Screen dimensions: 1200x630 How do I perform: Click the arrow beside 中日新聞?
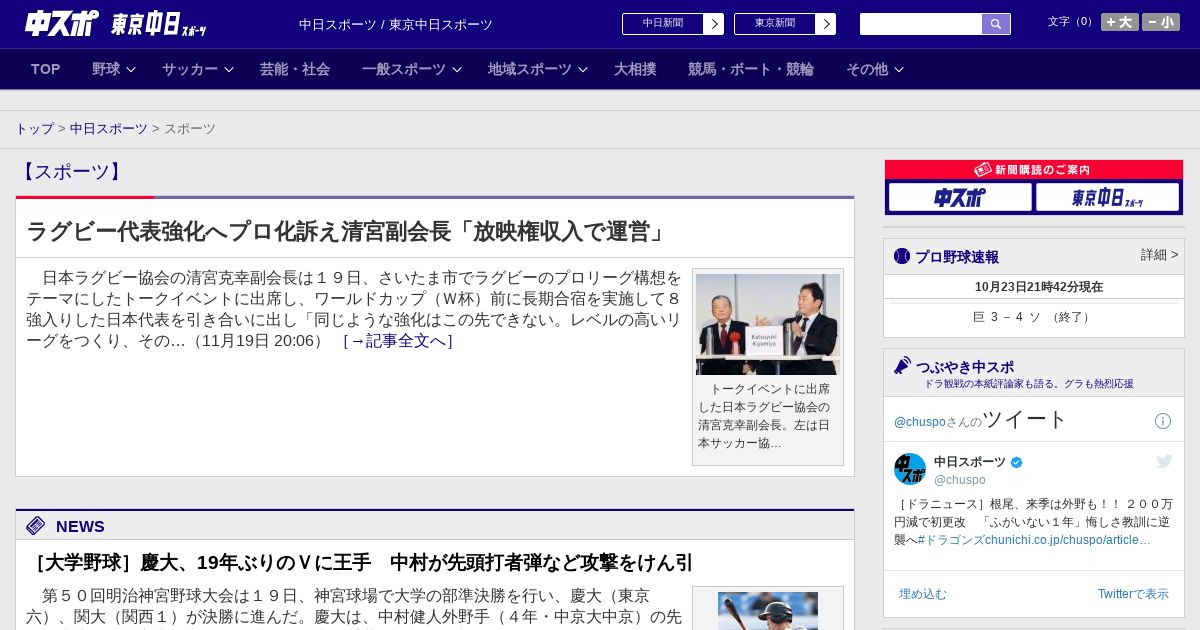(x=714, y=24)
